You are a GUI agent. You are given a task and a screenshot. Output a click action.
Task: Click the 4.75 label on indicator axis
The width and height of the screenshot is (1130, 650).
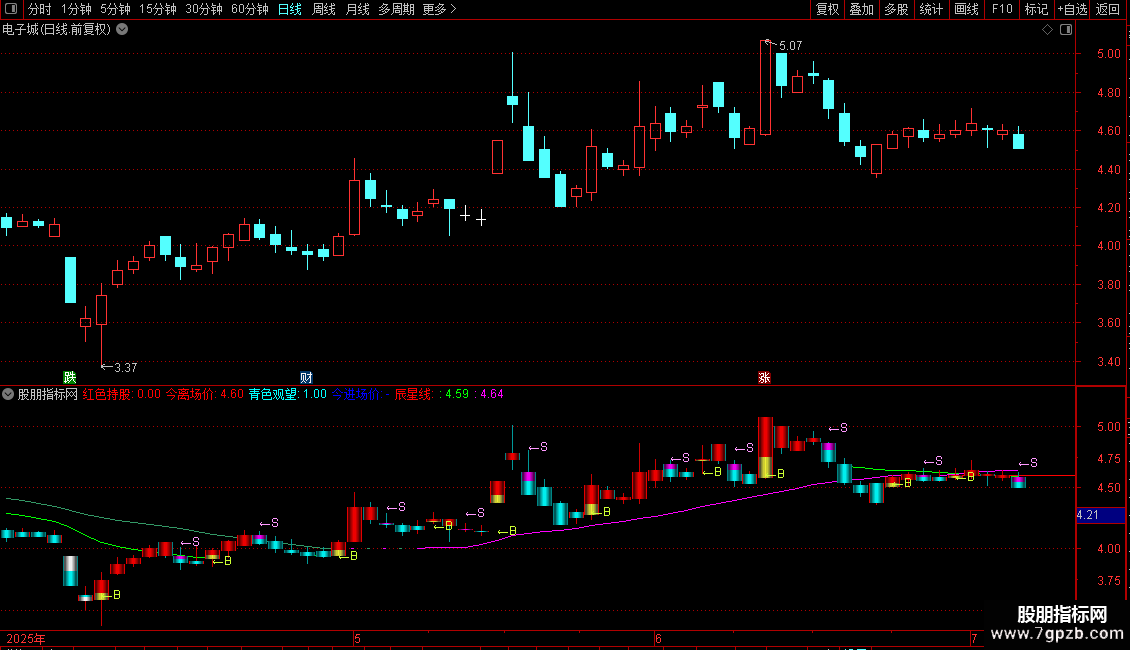(1108, 458)
